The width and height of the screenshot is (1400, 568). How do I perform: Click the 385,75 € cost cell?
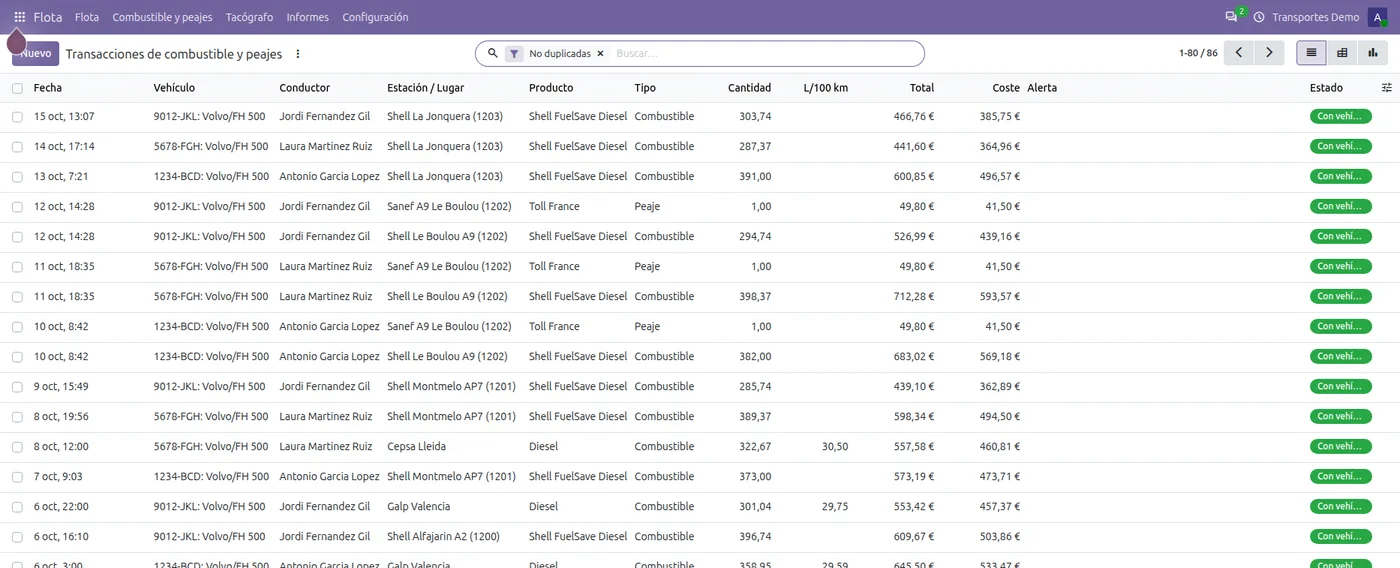point(1000,117)
